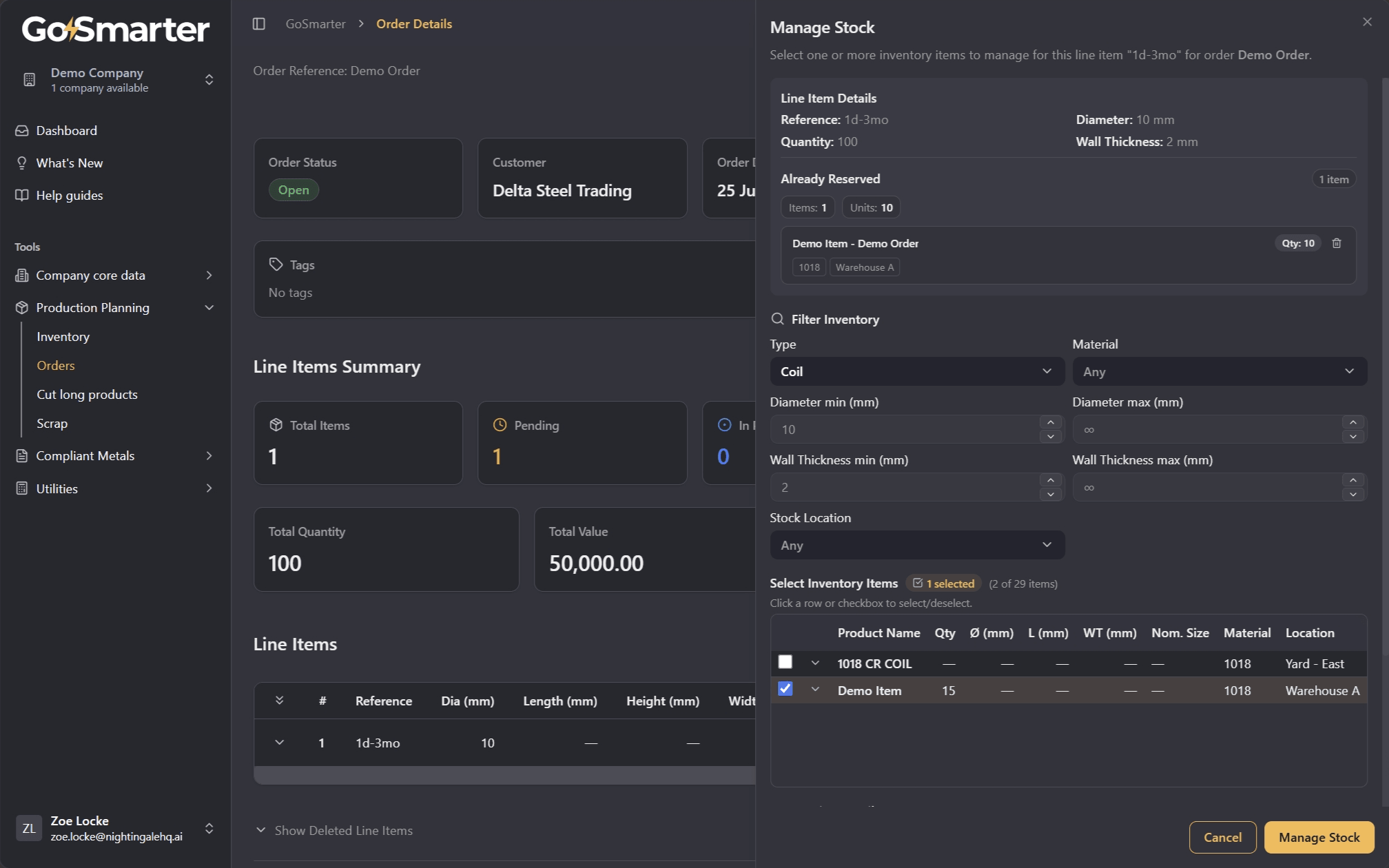Click the What's New lightbulb icon
1389x868 pixels.
pos(22,163)
